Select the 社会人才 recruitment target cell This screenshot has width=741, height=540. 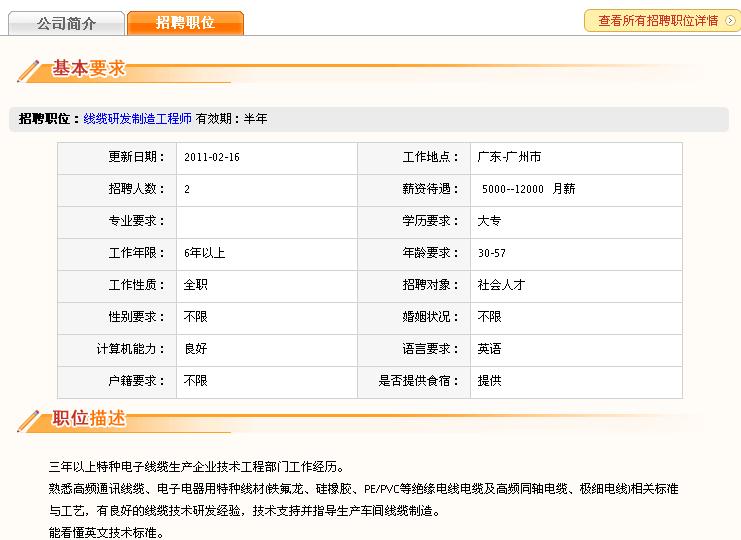501,285
